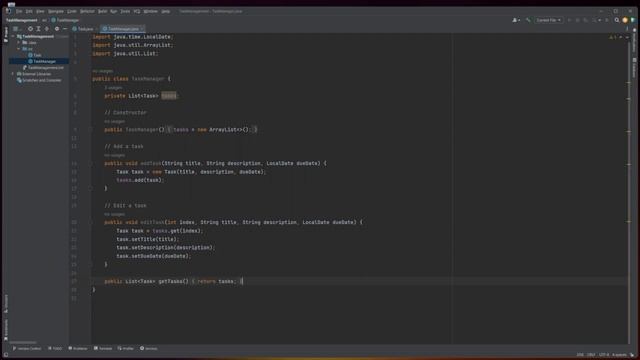
Task: Open the Structure tool window side tab
Action: 6,304
